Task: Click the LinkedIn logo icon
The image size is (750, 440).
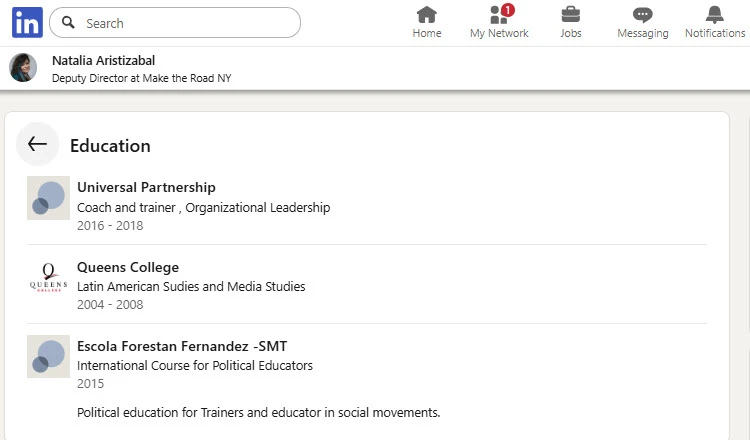Action: [27, 22]
